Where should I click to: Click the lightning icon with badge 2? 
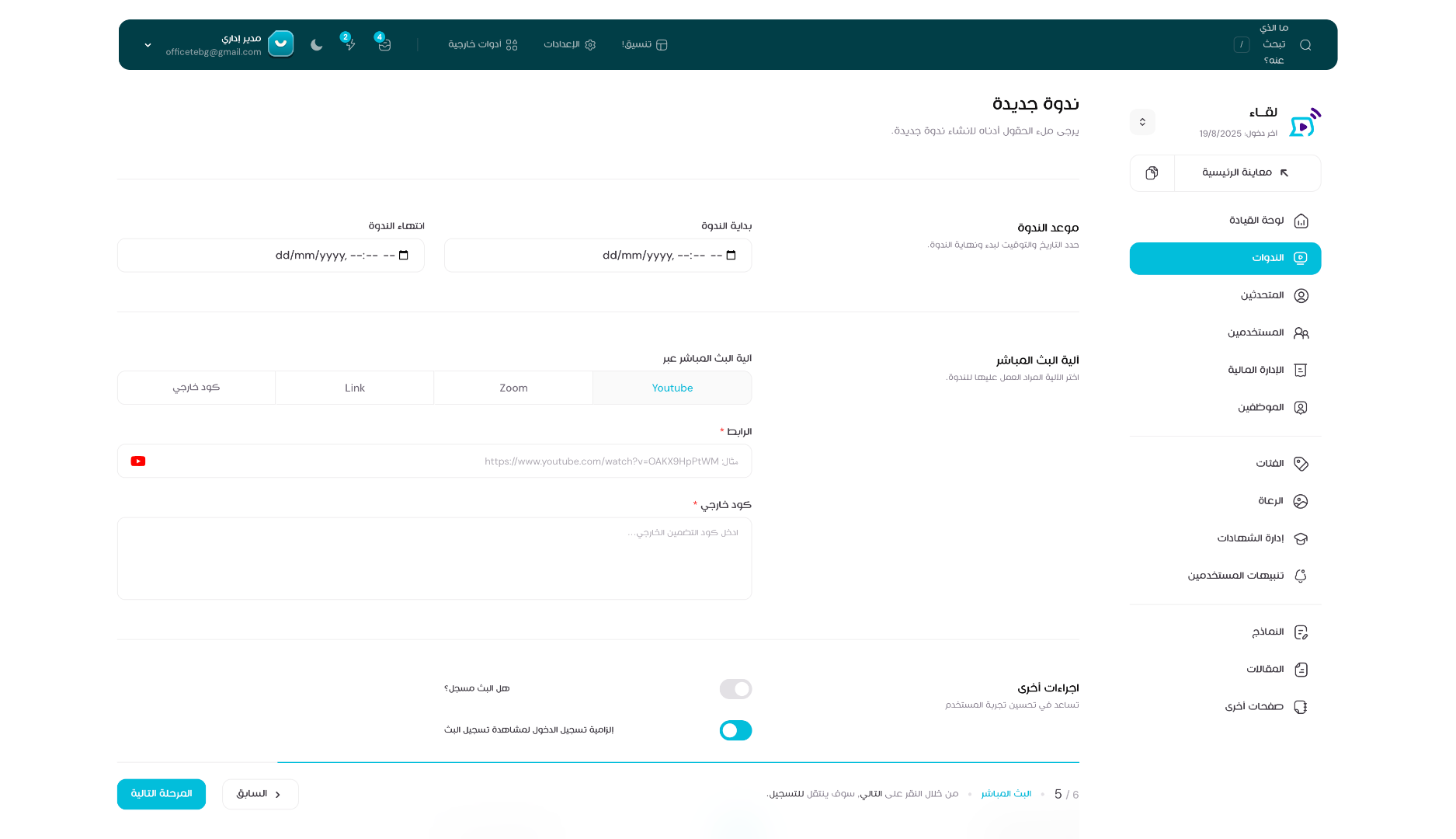point(349,45)
